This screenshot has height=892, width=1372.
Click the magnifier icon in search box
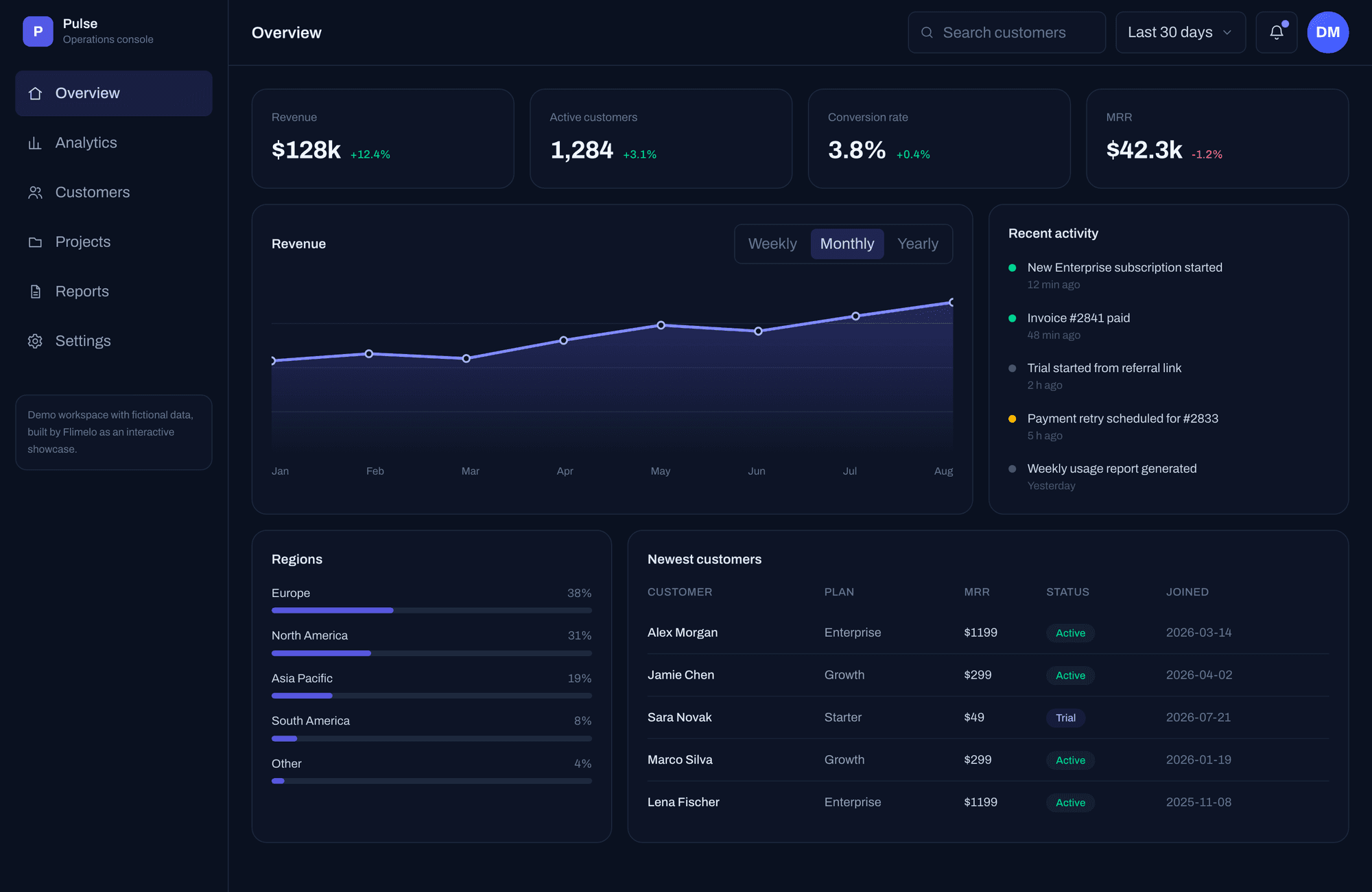click(x=927, y=32)
